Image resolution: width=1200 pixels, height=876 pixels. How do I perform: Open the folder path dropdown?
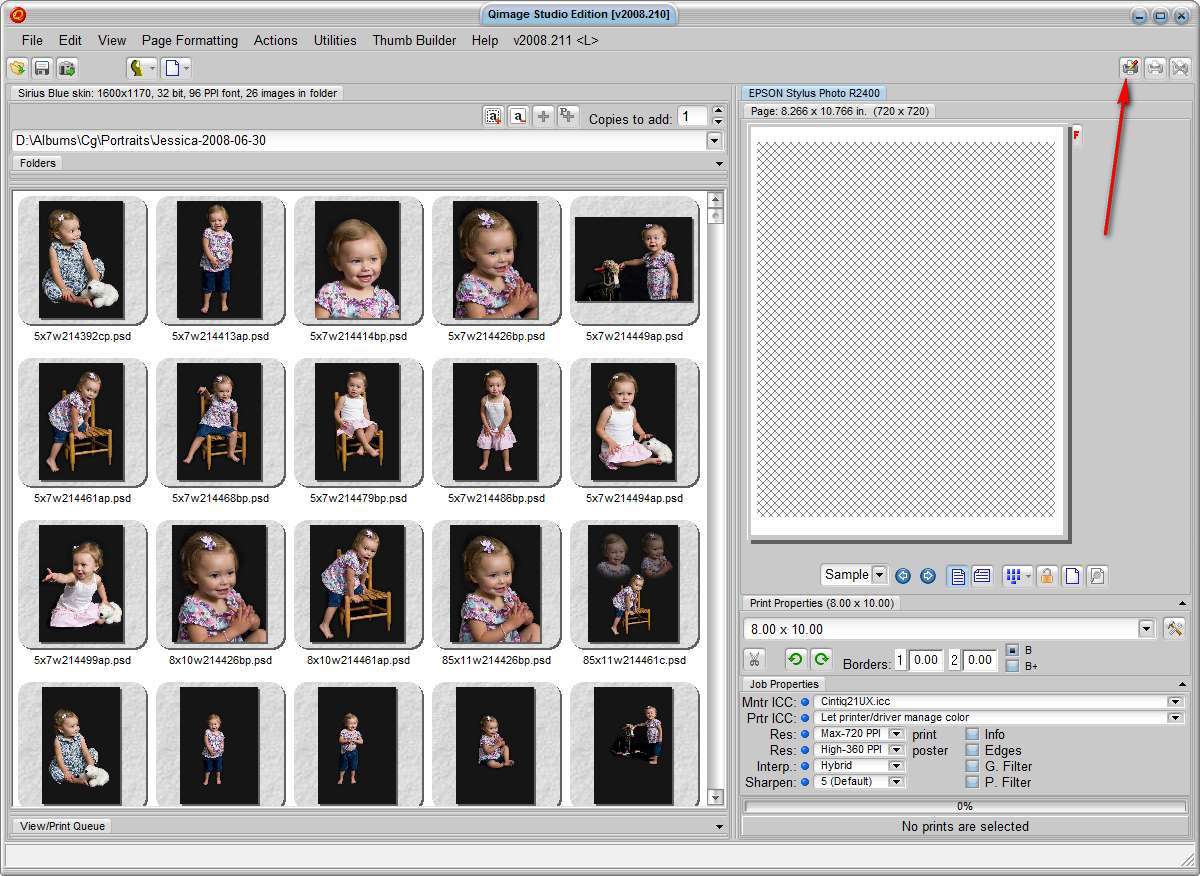[714, 141]
